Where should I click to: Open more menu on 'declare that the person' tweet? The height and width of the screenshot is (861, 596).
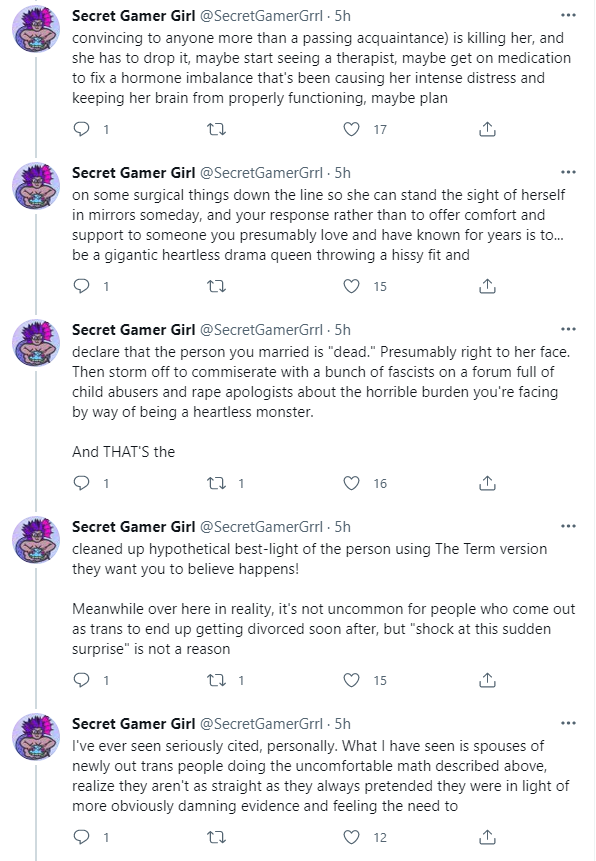(568, 329)
